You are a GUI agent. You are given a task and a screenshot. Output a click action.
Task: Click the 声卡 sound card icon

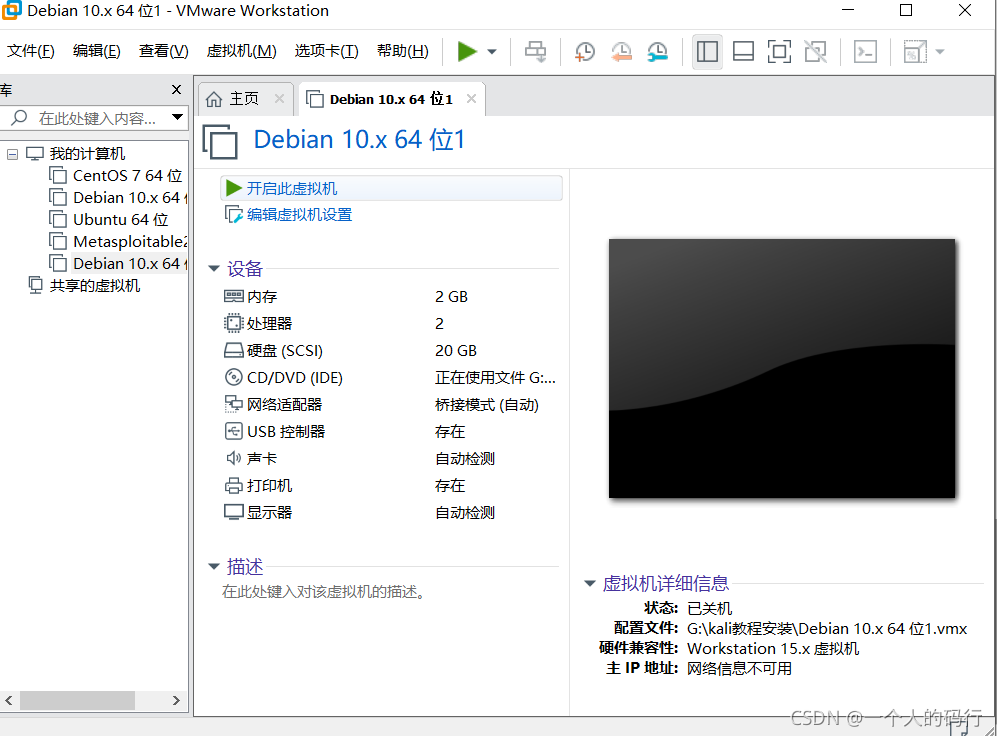[x=234, y=458]
